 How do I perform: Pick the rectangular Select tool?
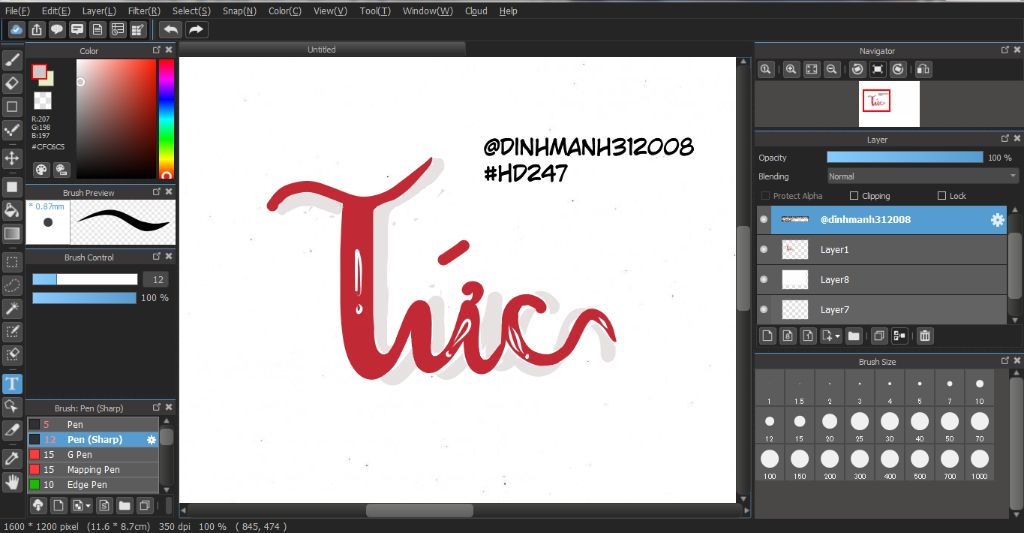12,263
